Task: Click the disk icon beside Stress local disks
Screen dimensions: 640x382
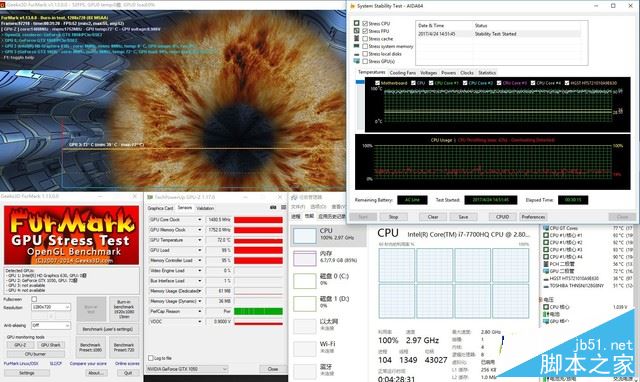Action: tap(357, 54)
